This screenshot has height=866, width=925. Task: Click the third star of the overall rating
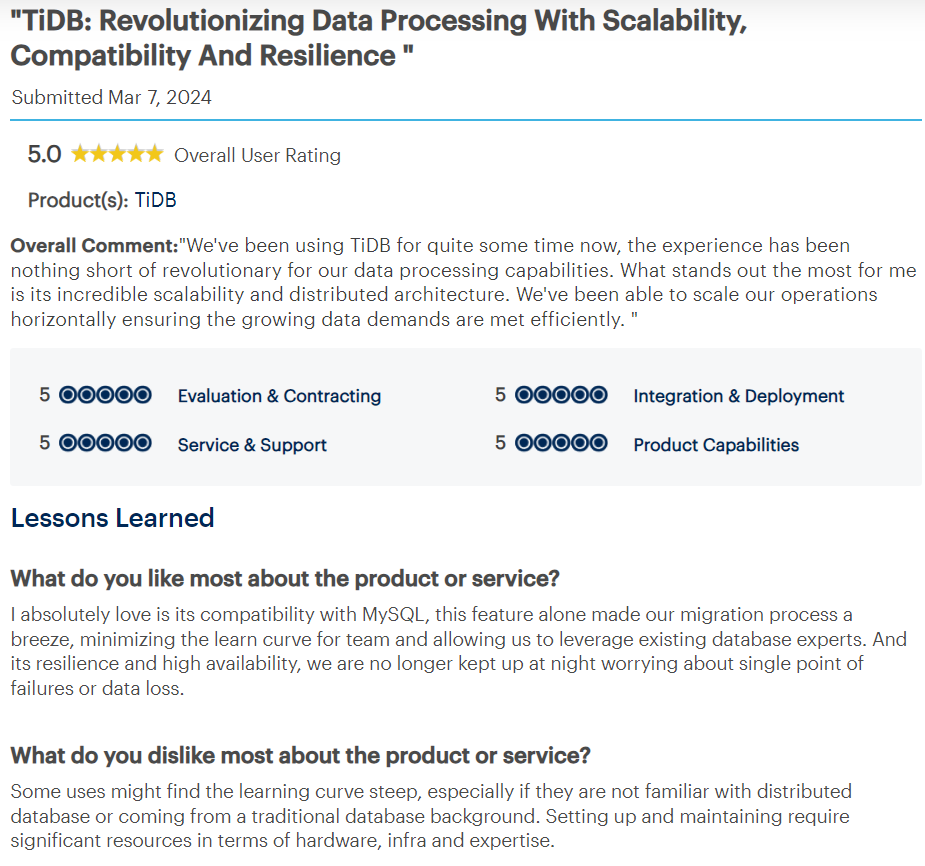point(116,154)
